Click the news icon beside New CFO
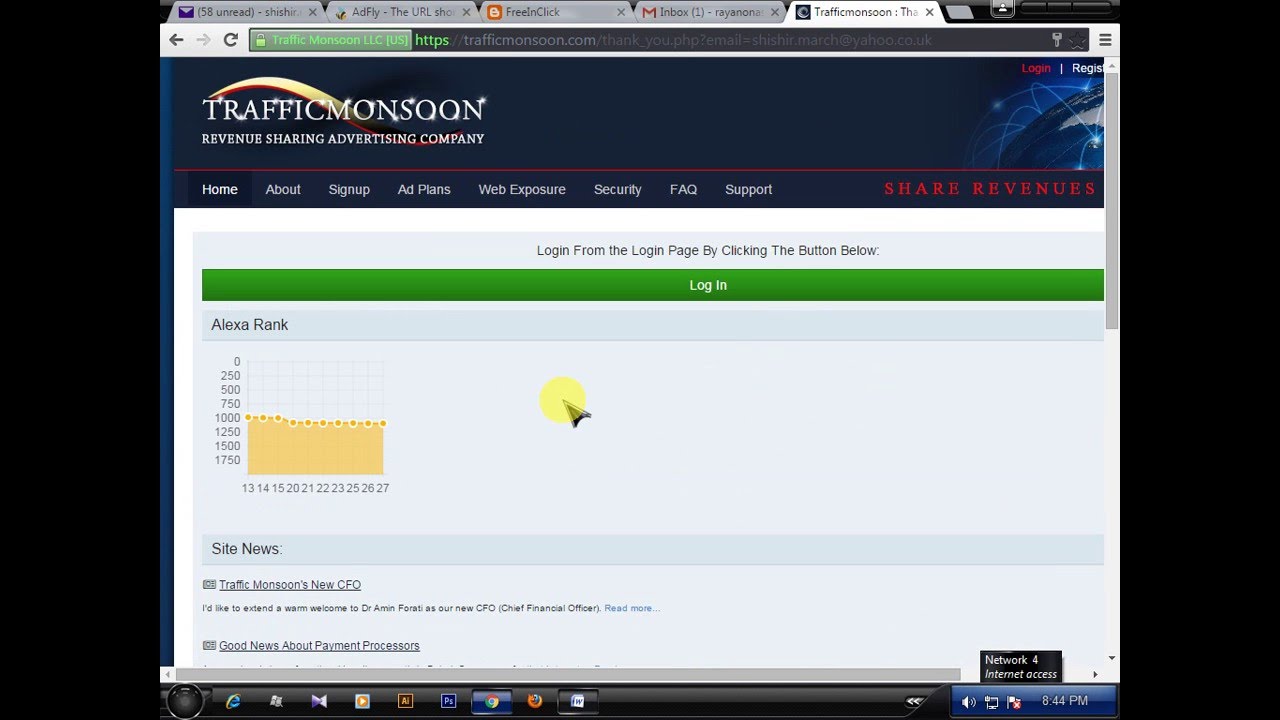 (209, 585)
